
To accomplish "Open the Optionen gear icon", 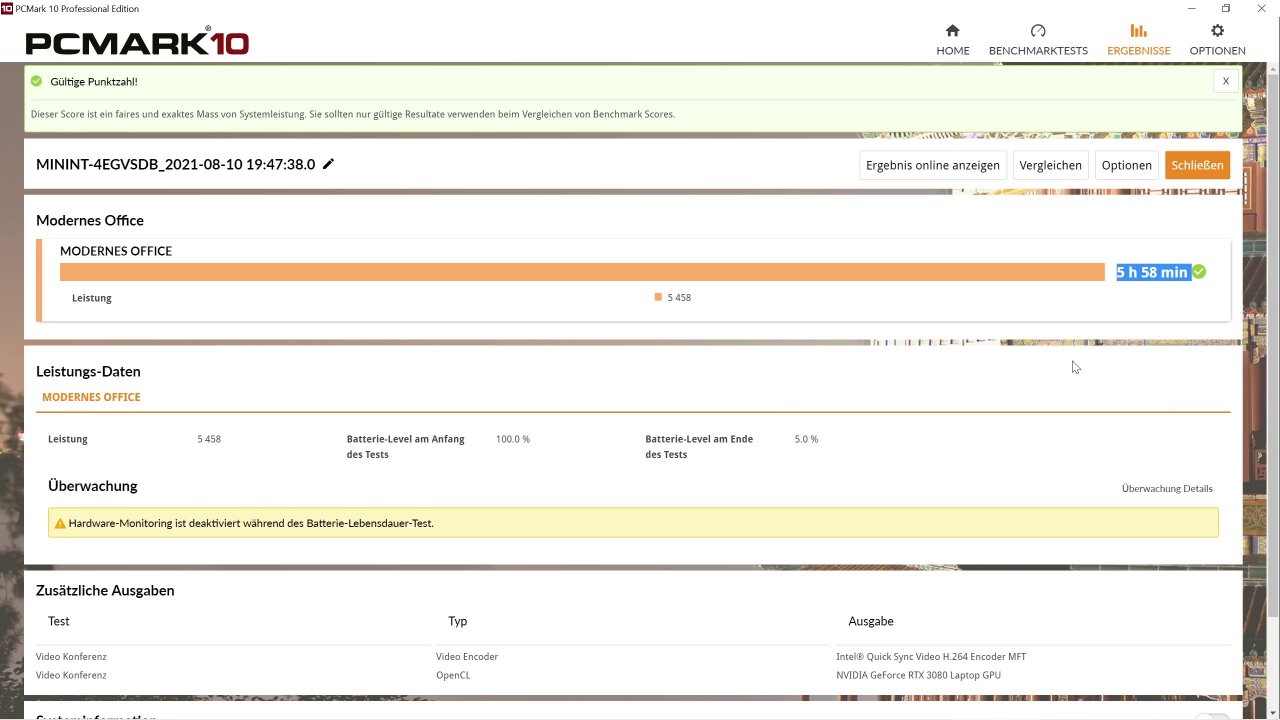I will [1217, 31].
